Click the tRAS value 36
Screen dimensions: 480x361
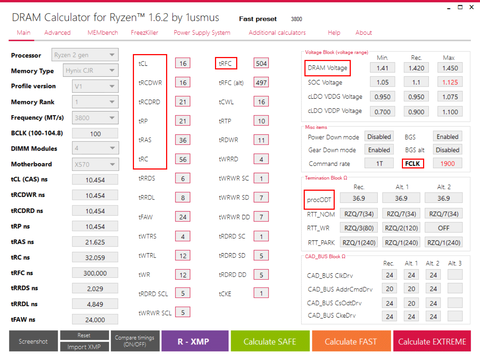(183, 140)
